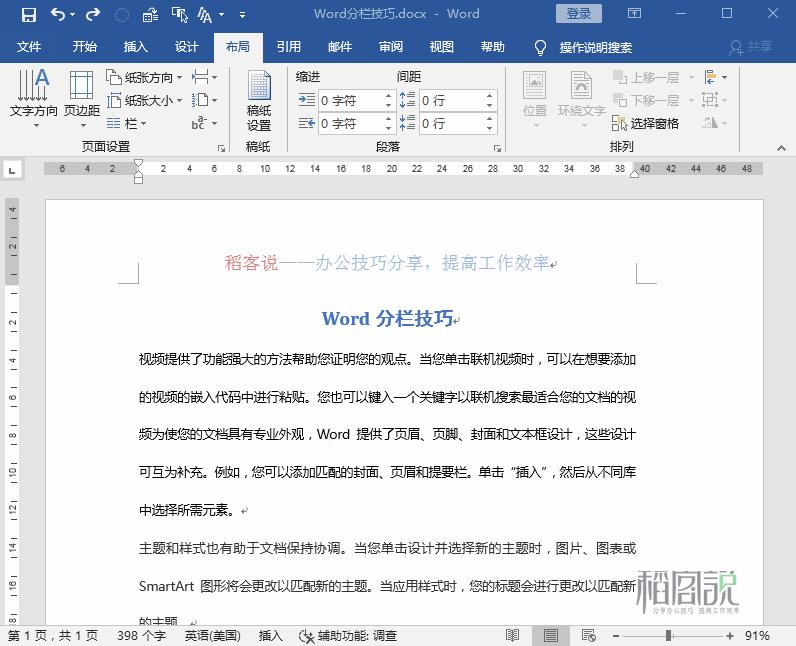796x646 pixels.
Task: Switch to Web Layout view
Action: pyautogui.click(x=589, y=635)
